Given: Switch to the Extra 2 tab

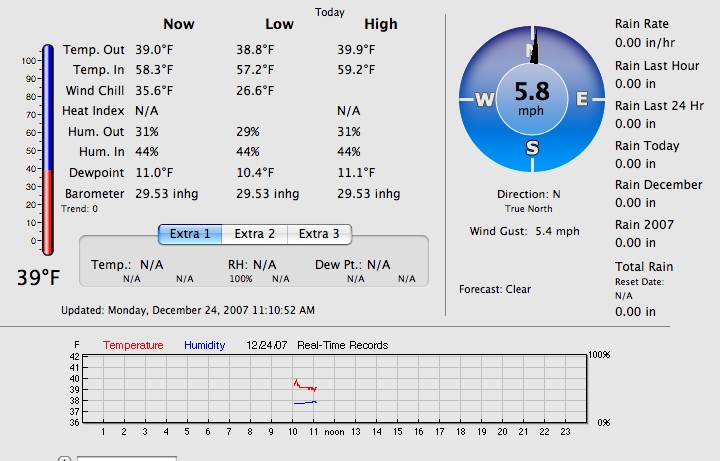Looking at the screenshot, I should tap(254, 234).
